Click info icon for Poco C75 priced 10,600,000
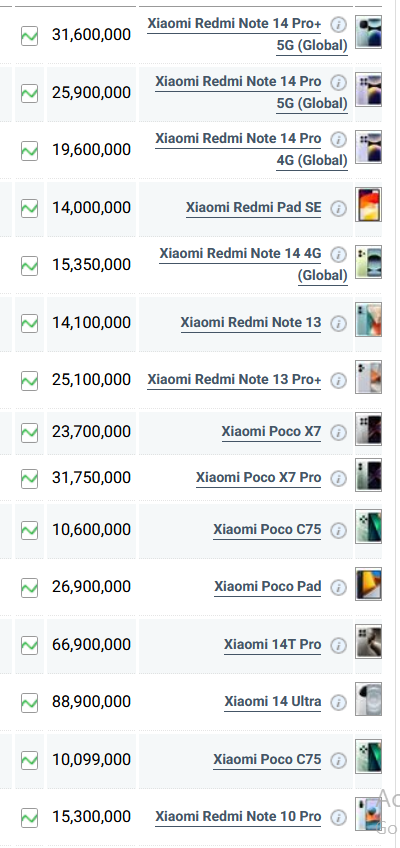 point(338,531)
